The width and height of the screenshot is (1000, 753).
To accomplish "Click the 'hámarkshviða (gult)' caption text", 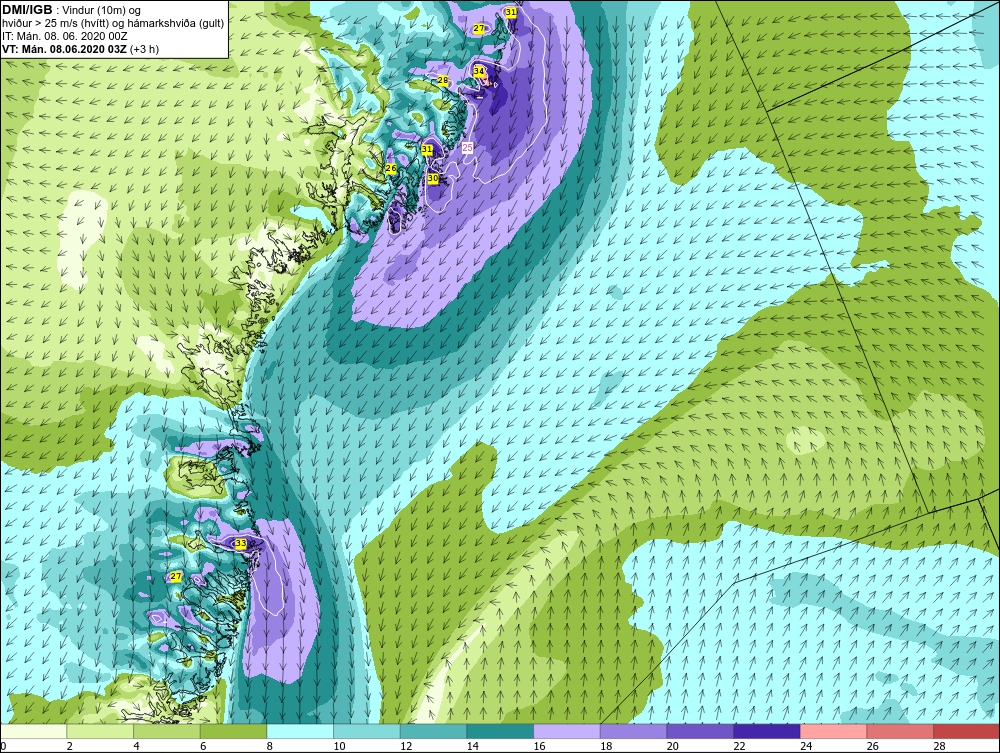I will click(x=178, y=23).
